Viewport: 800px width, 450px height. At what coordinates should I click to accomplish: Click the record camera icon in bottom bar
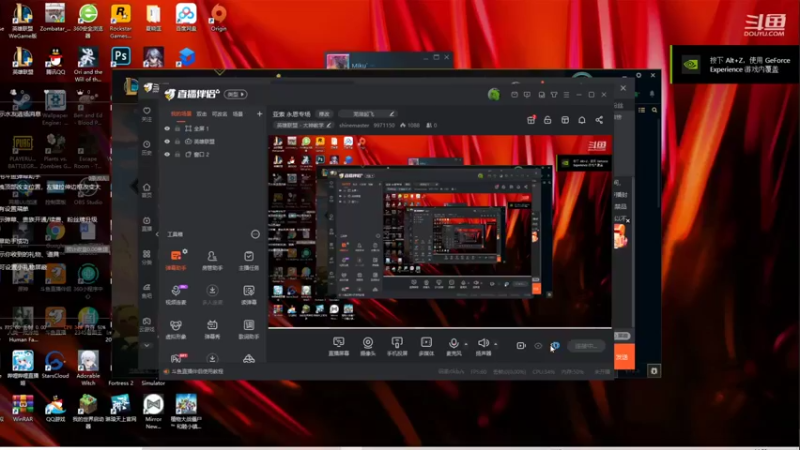(x=521, y=345)
